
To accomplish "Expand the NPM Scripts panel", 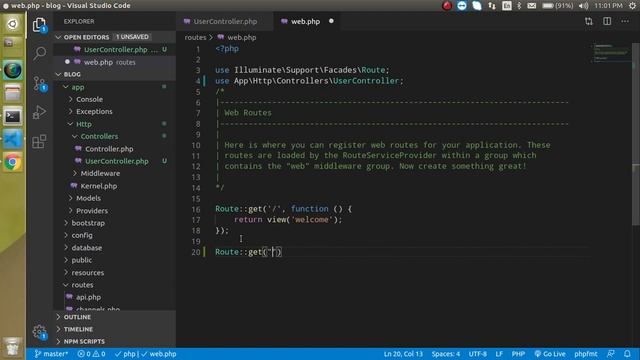I will (115, 341).
